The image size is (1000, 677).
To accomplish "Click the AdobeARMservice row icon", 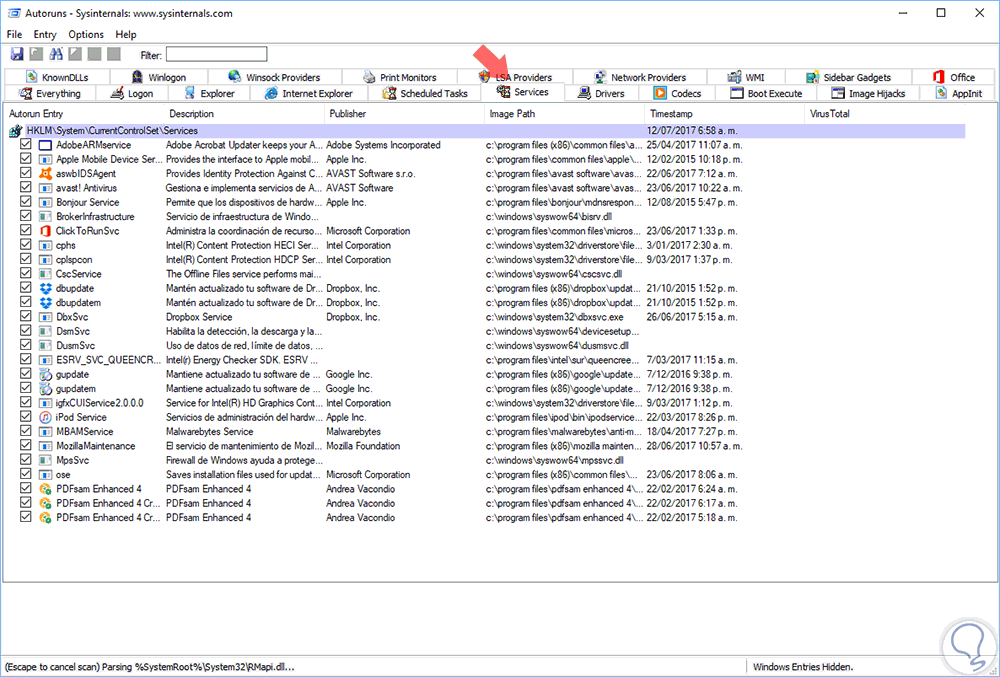I will [x=45, y=145].
